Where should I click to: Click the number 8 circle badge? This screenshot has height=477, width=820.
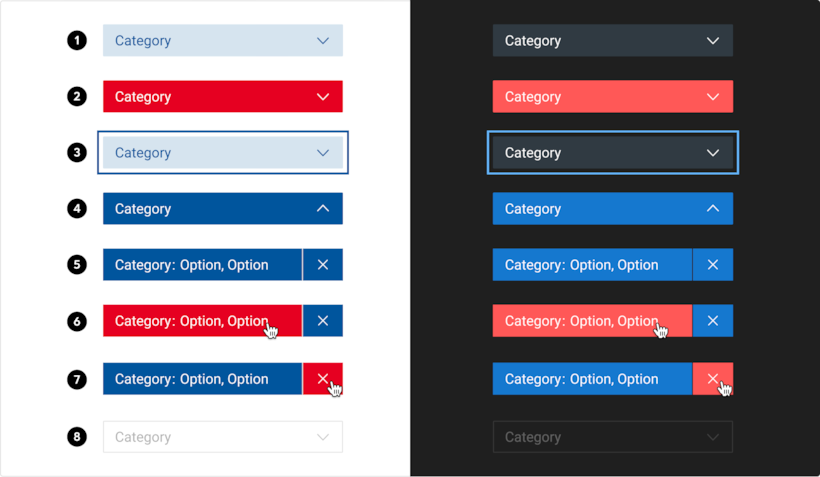pyautogui.click(x=77, y=437)
